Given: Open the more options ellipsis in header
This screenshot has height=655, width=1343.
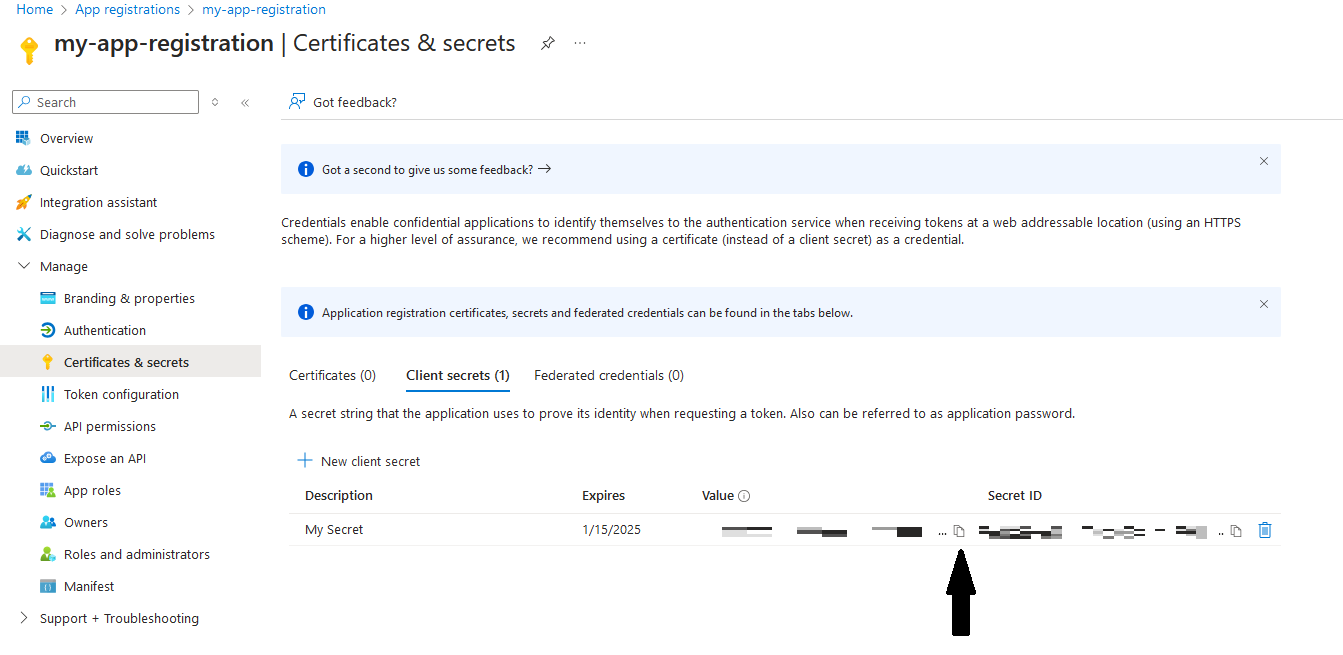Looking at the screenshot, I should (580, 44).
